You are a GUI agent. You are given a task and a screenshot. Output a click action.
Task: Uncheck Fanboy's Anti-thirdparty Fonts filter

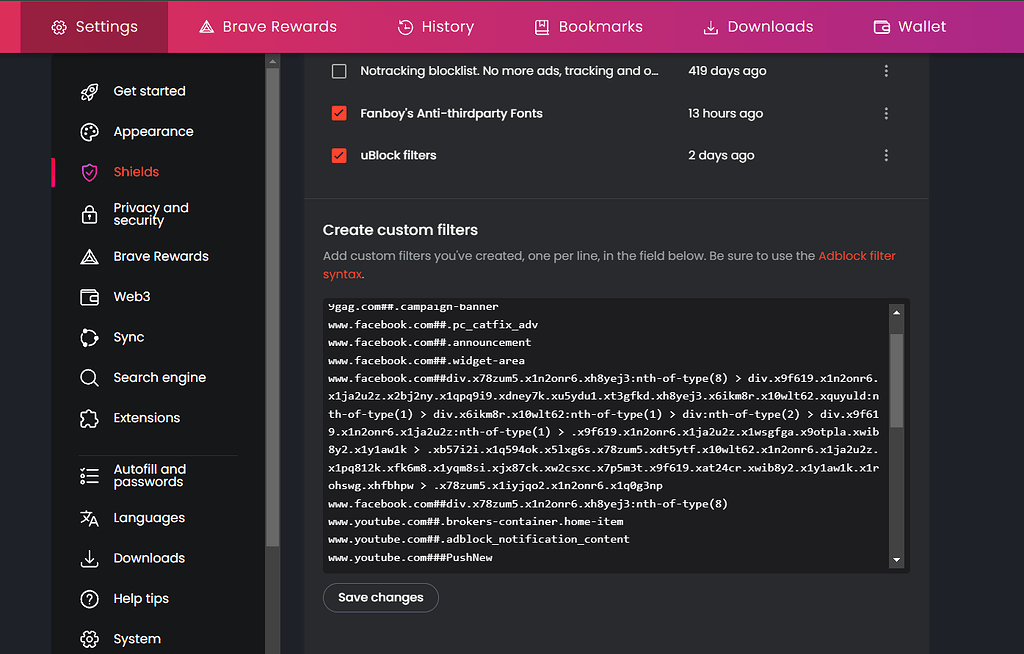(x=339, y=114)
